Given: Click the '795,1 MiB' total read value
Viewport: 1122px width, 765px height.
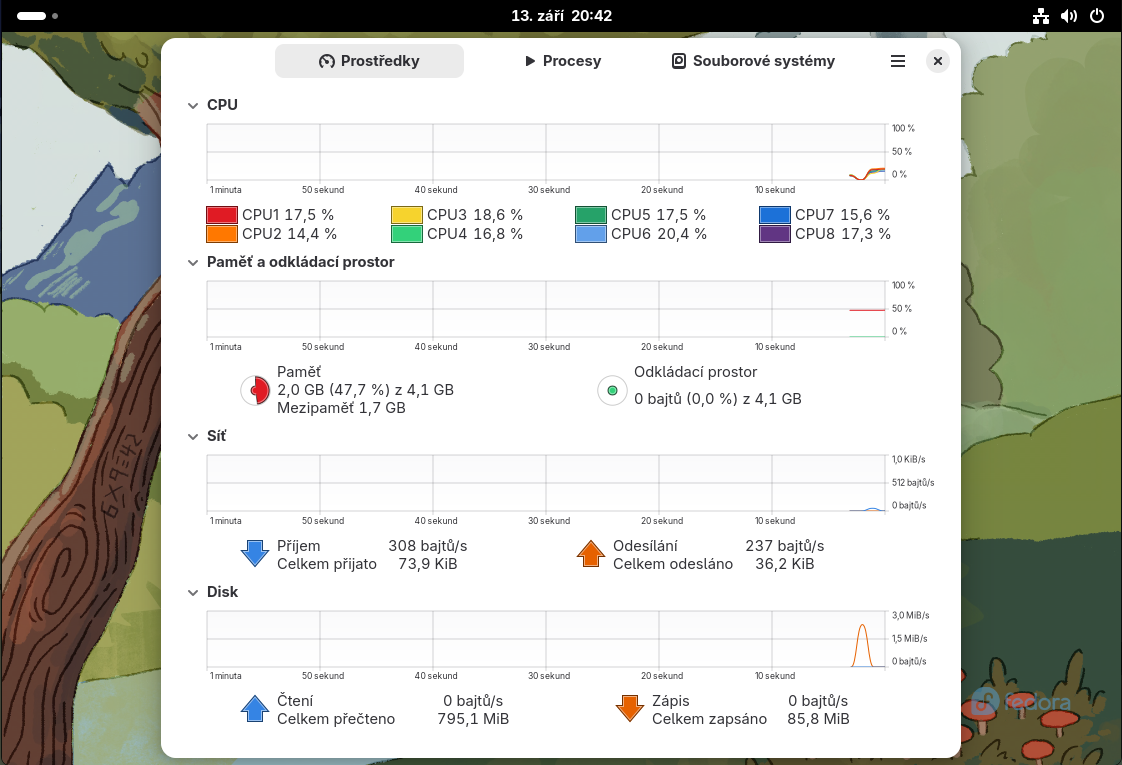Looking at the screenshot, I should pos(473,719).
